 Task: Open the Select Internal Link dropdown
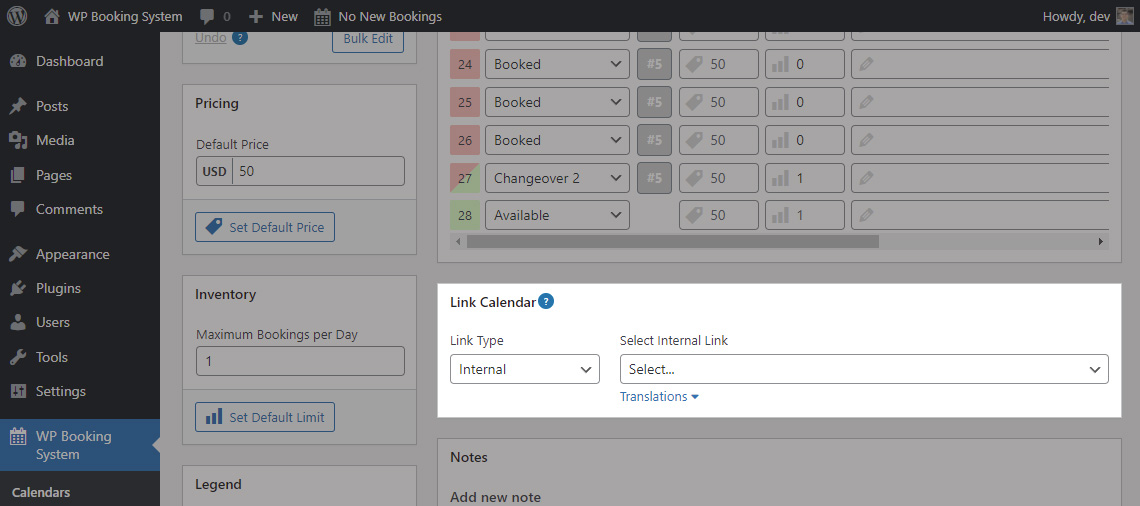(x=864, y=369)
